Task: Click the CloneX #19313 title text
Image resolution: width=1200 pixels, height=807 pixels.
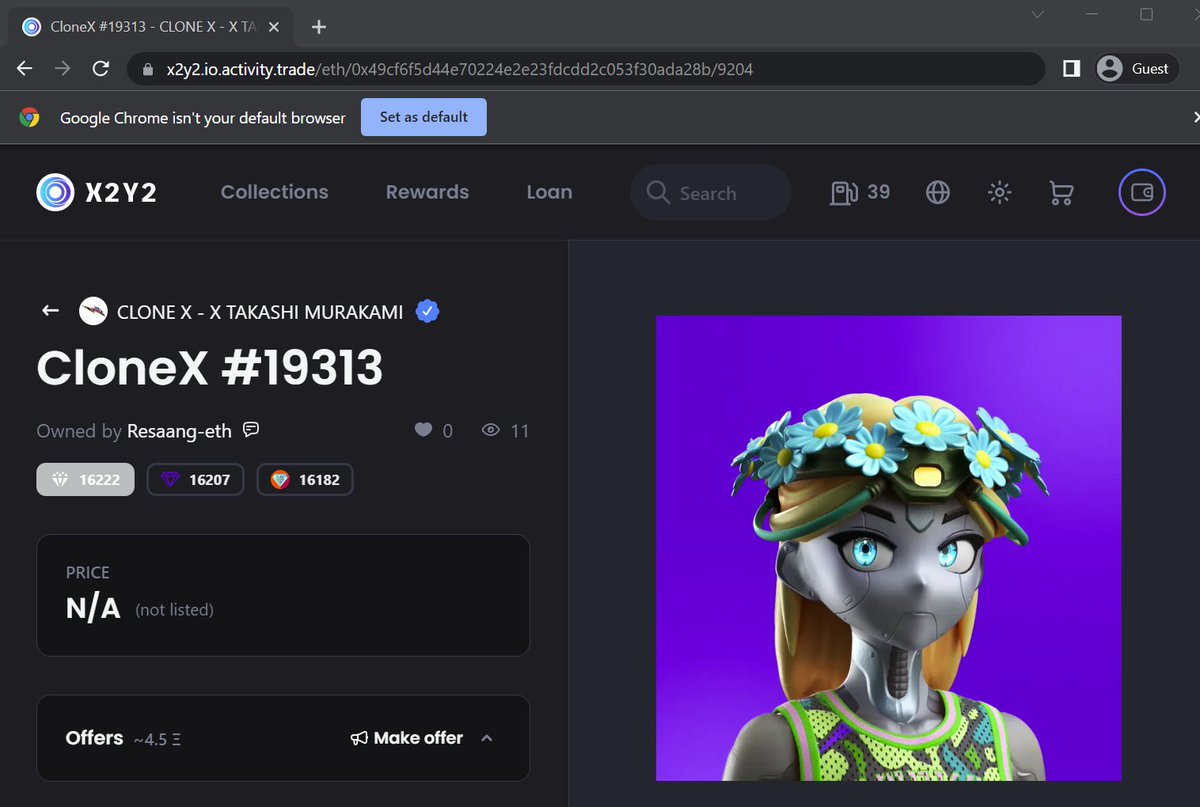Action: 210,367
